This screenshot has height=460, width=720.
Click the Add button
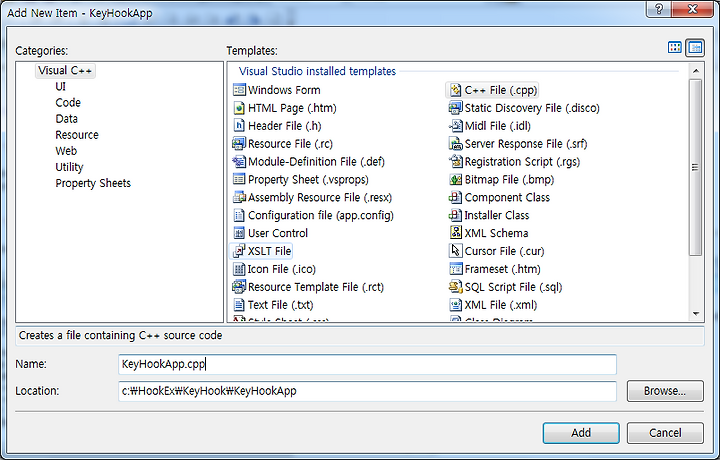pyautogui.click(x=581, y=433)
